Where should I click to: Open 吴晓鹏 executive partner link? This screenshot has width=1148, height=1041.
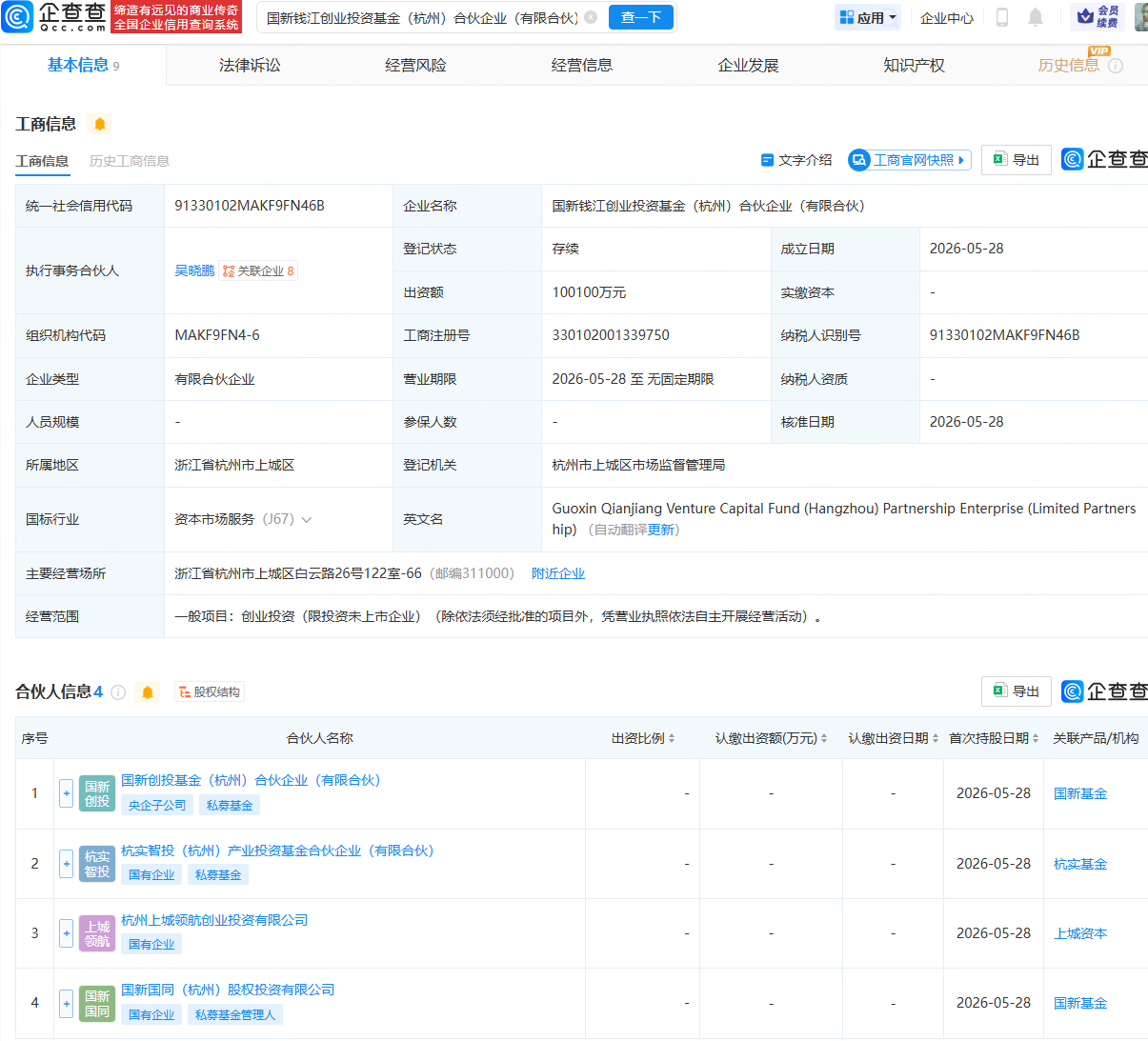194,271
